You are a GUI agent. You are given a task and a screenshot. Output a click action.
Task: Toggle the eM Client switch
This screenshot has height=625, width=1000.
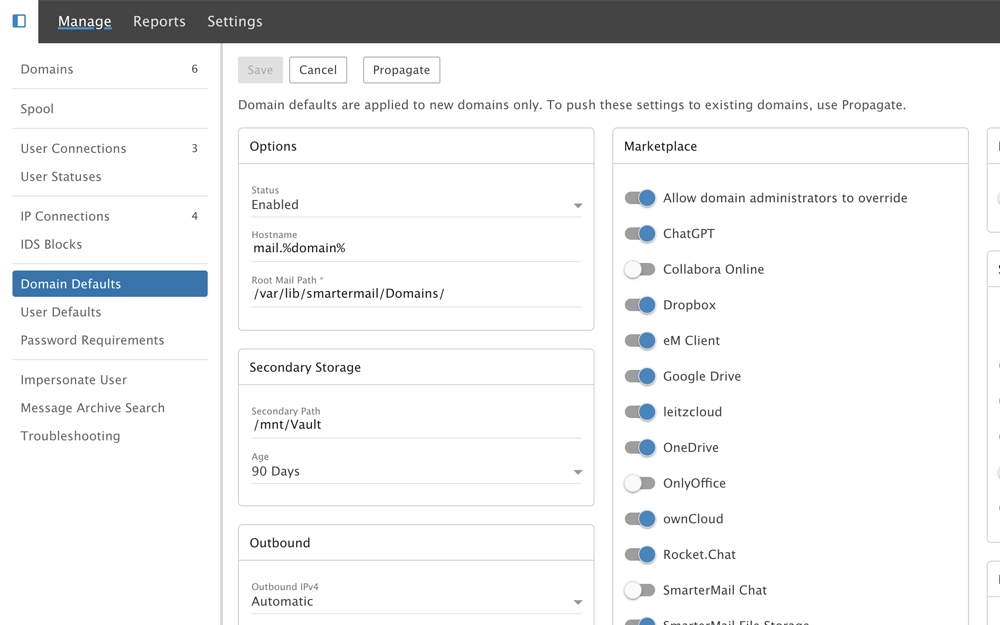640,341
